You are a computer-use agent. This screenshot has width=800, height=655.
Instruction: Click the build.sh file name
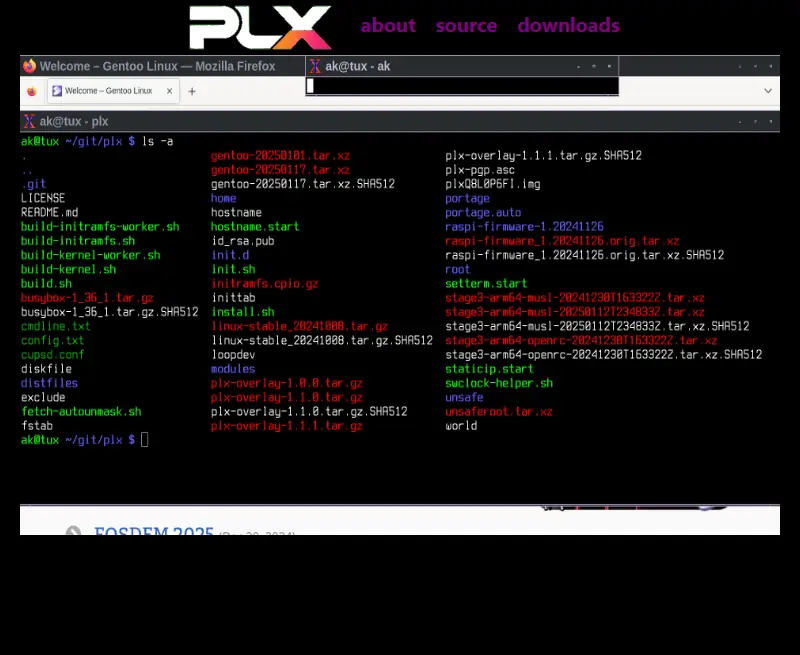tap(46, 284)
